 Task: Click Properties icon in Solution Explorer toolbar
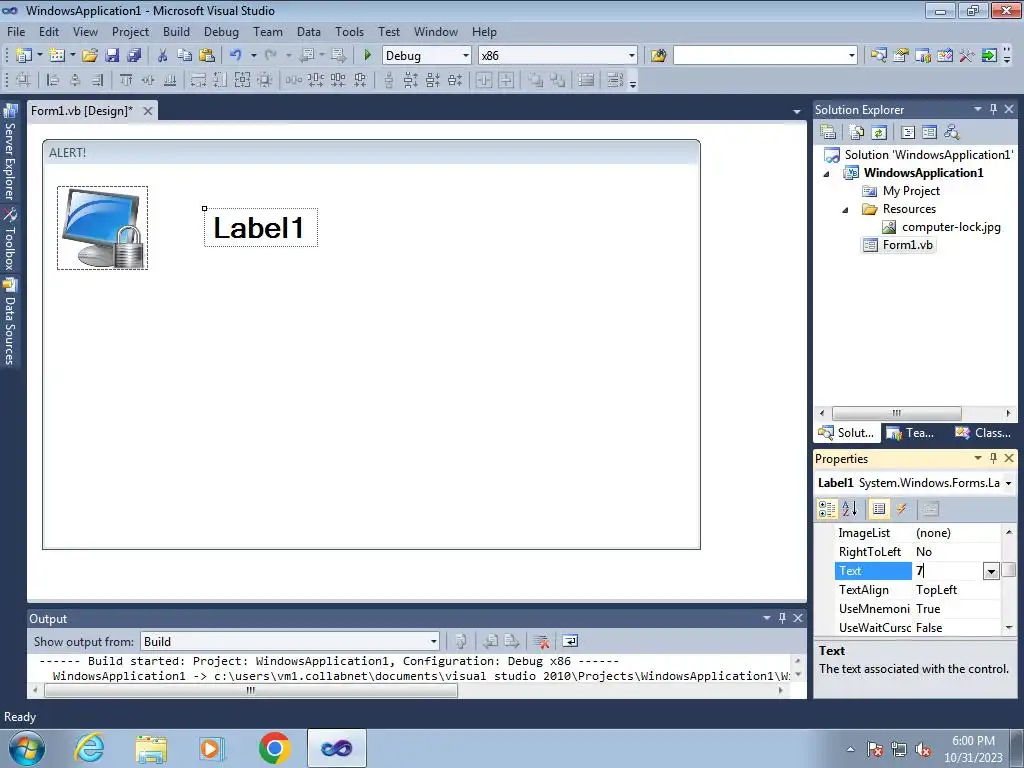coord(828,133)
